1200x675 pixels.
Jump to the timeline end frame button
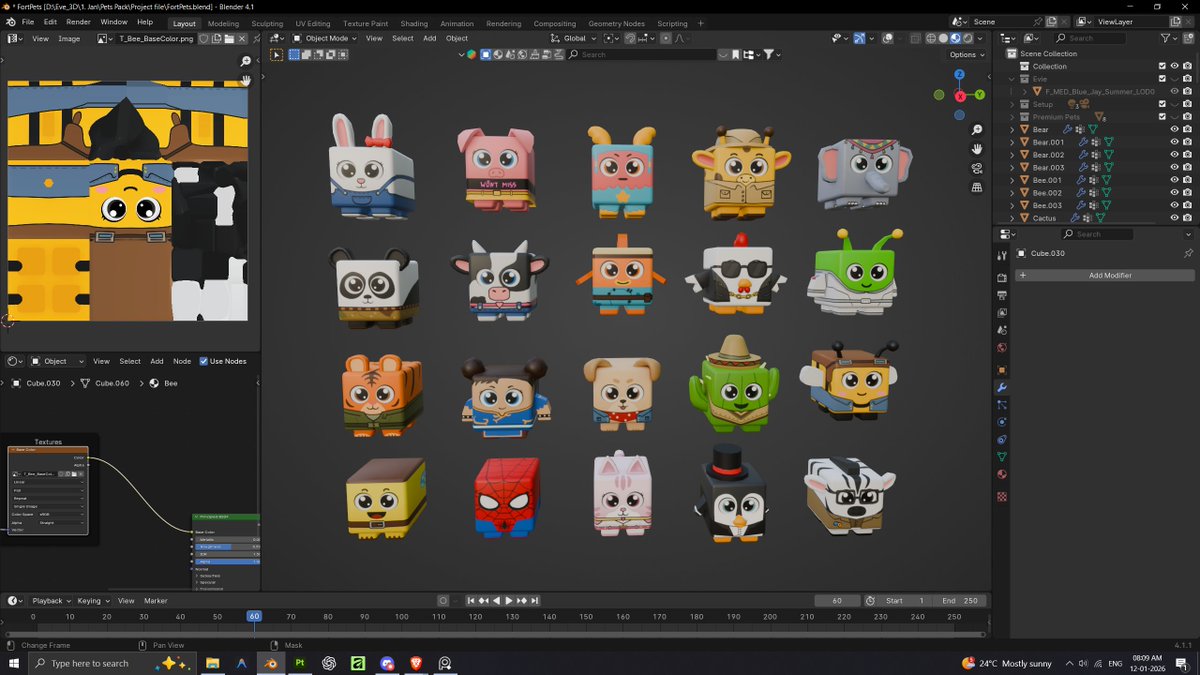click(x=535, y=601)
